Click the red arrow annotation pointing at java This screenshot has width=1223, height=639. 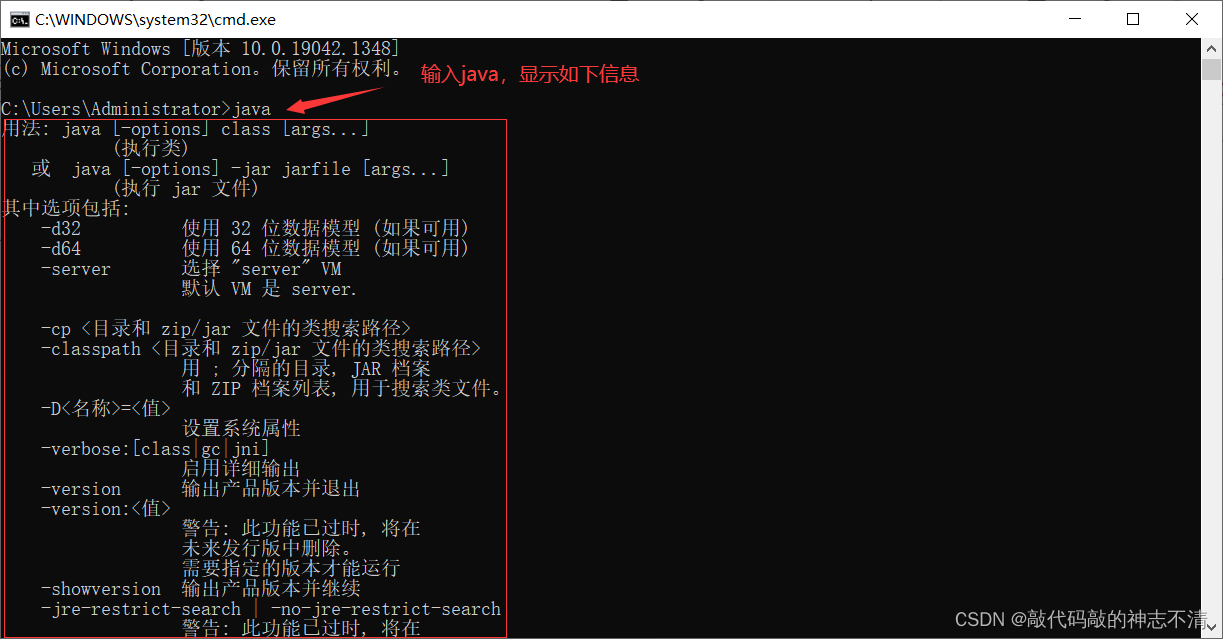[334, 101]
